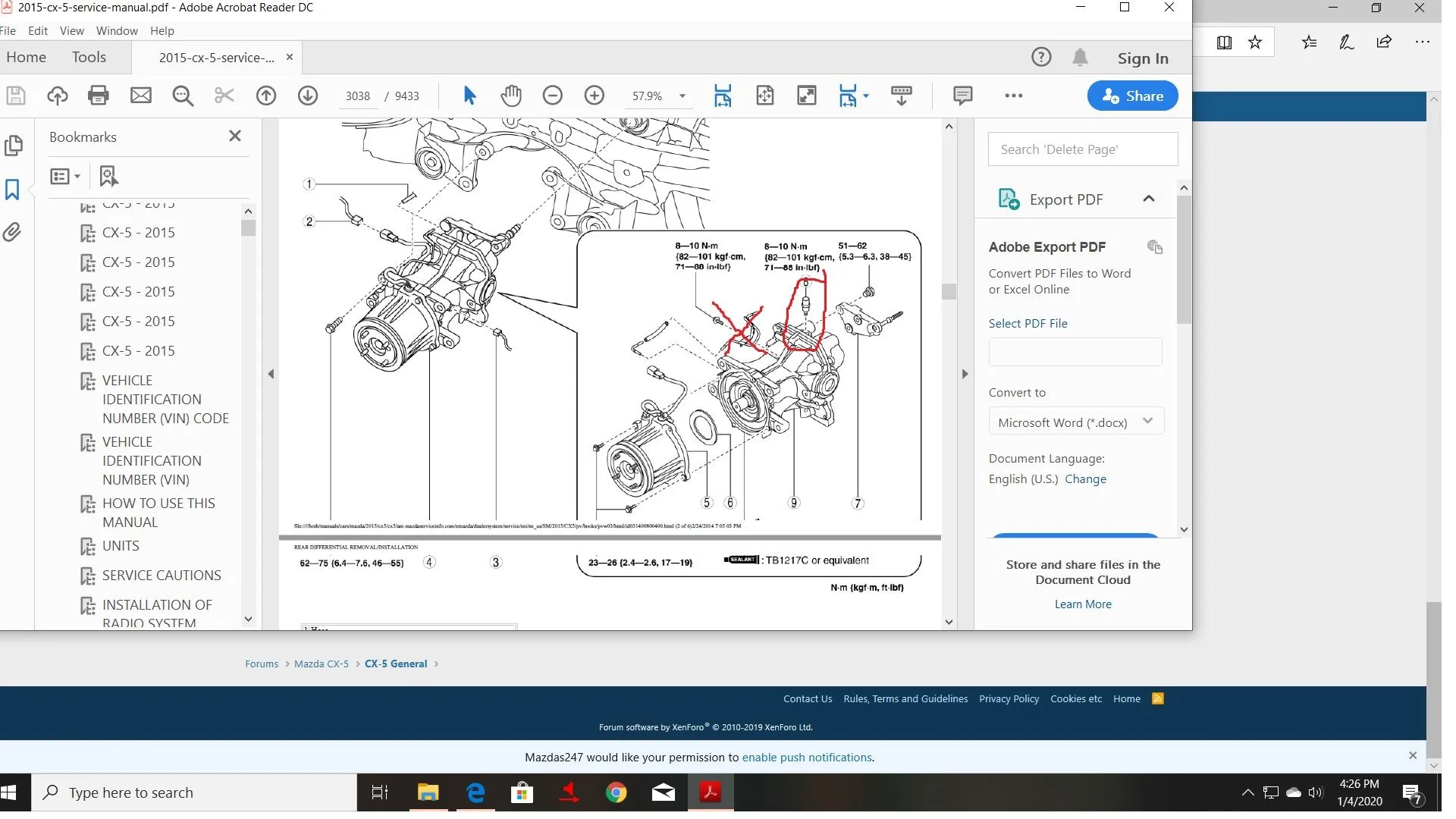Image resolution: width=1456 pixels, height=819 pixels.
Task: Go to next page with down arrow
Action: (308, 96)
